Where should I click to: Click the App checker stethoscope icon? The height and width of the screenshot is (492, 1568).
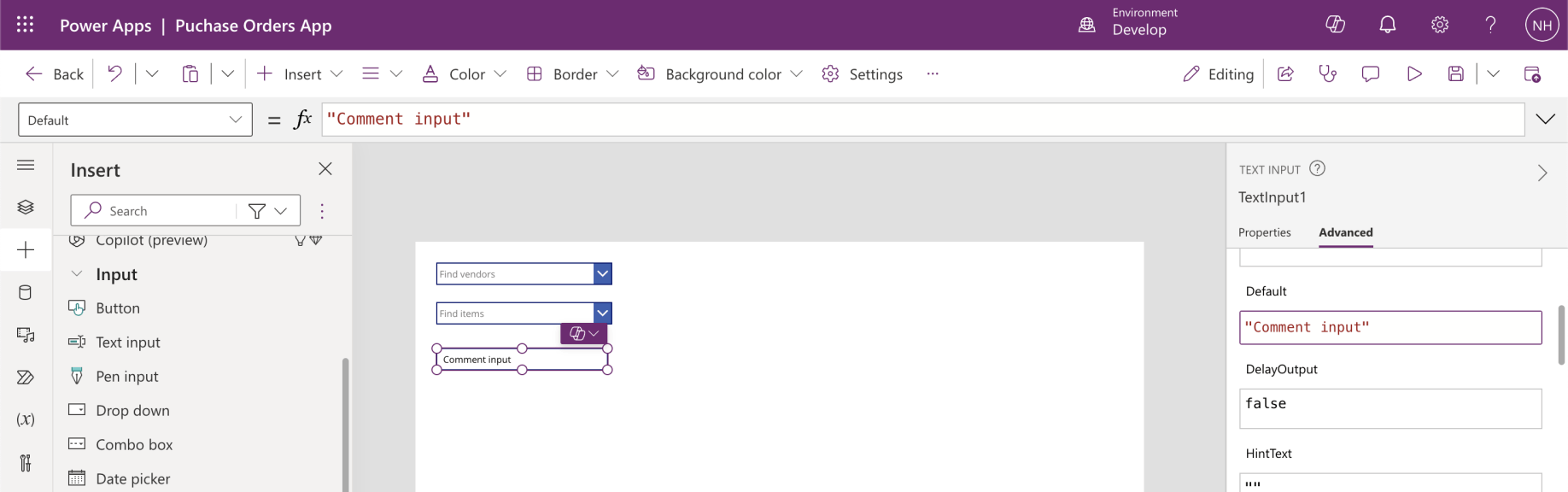1328,74
